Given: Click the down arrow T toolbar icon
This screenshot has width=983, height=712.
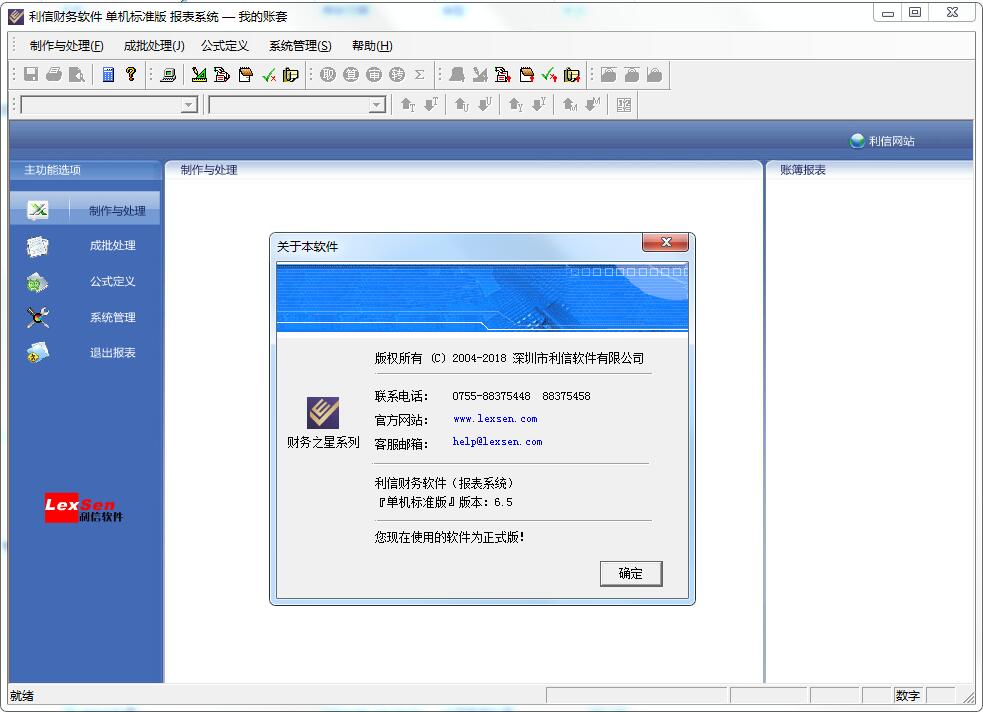Looking at the screenshot, I should tap(431, 105).
